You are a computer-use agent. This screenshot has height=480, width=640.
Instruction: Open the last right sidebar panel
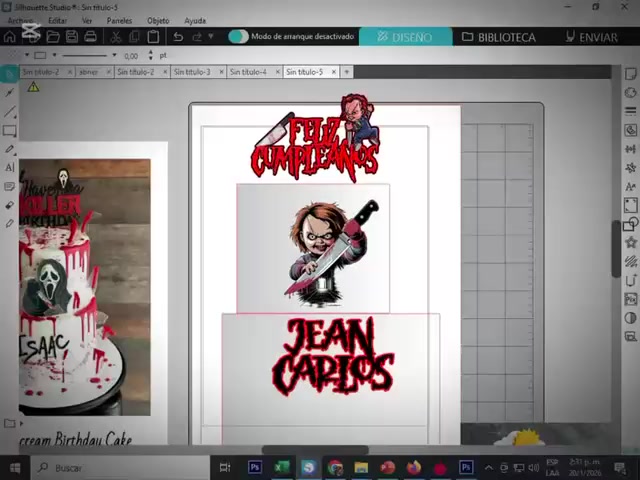coord(631,337)
